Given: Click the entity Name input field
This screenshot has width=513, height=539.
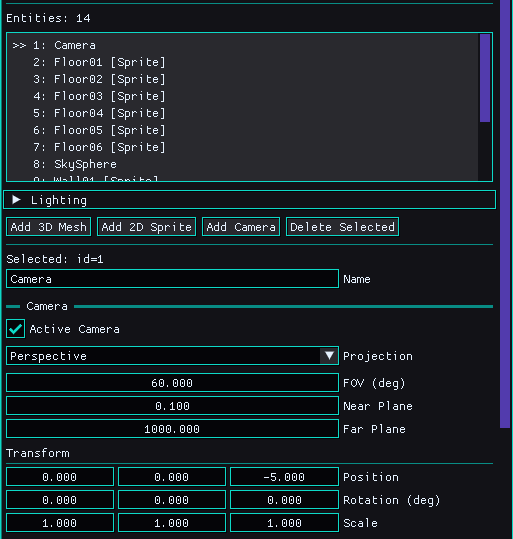Looking at the screenshot, I should tap(172, 279).
